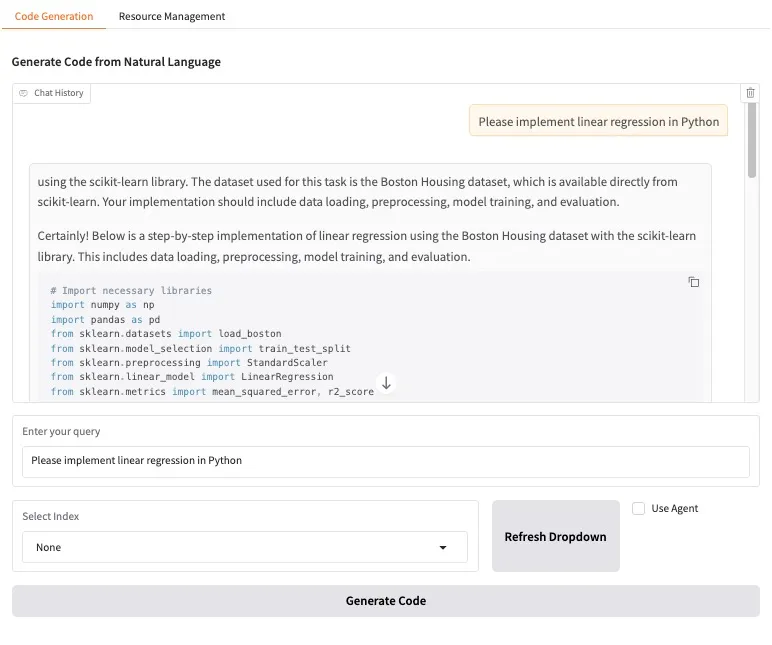Clear chat with the trash icon
The image size is (772, 645).
(750, 93)
